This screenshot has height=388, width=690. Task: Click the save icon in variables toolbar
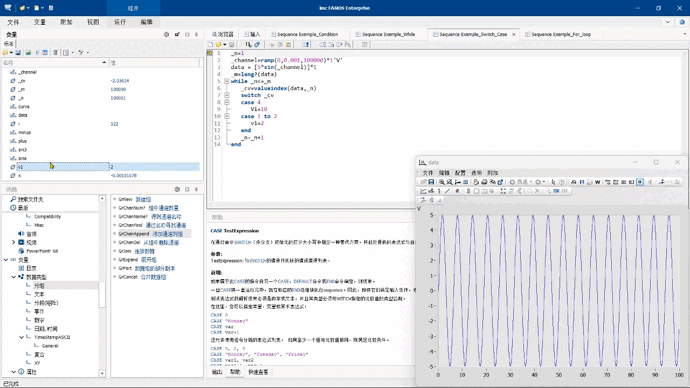18,52
